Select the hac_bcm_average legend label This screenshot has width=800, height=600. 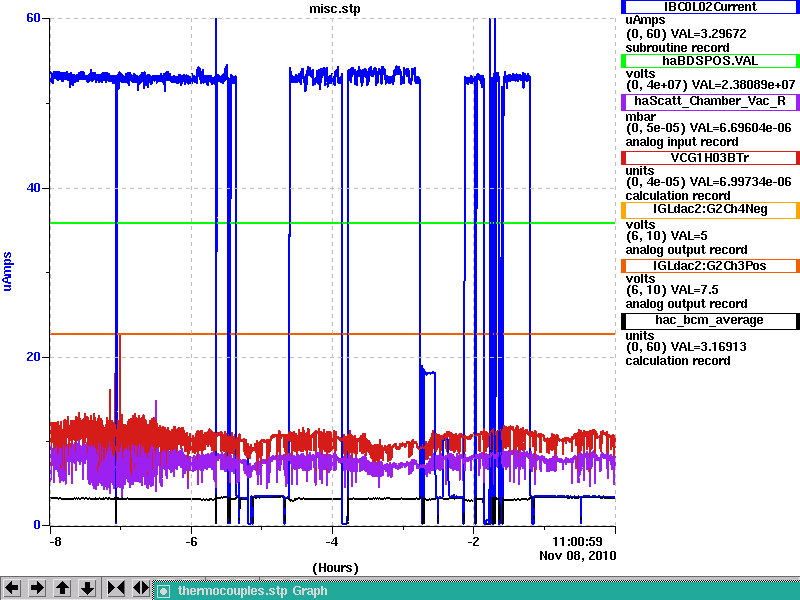[710, 320]
